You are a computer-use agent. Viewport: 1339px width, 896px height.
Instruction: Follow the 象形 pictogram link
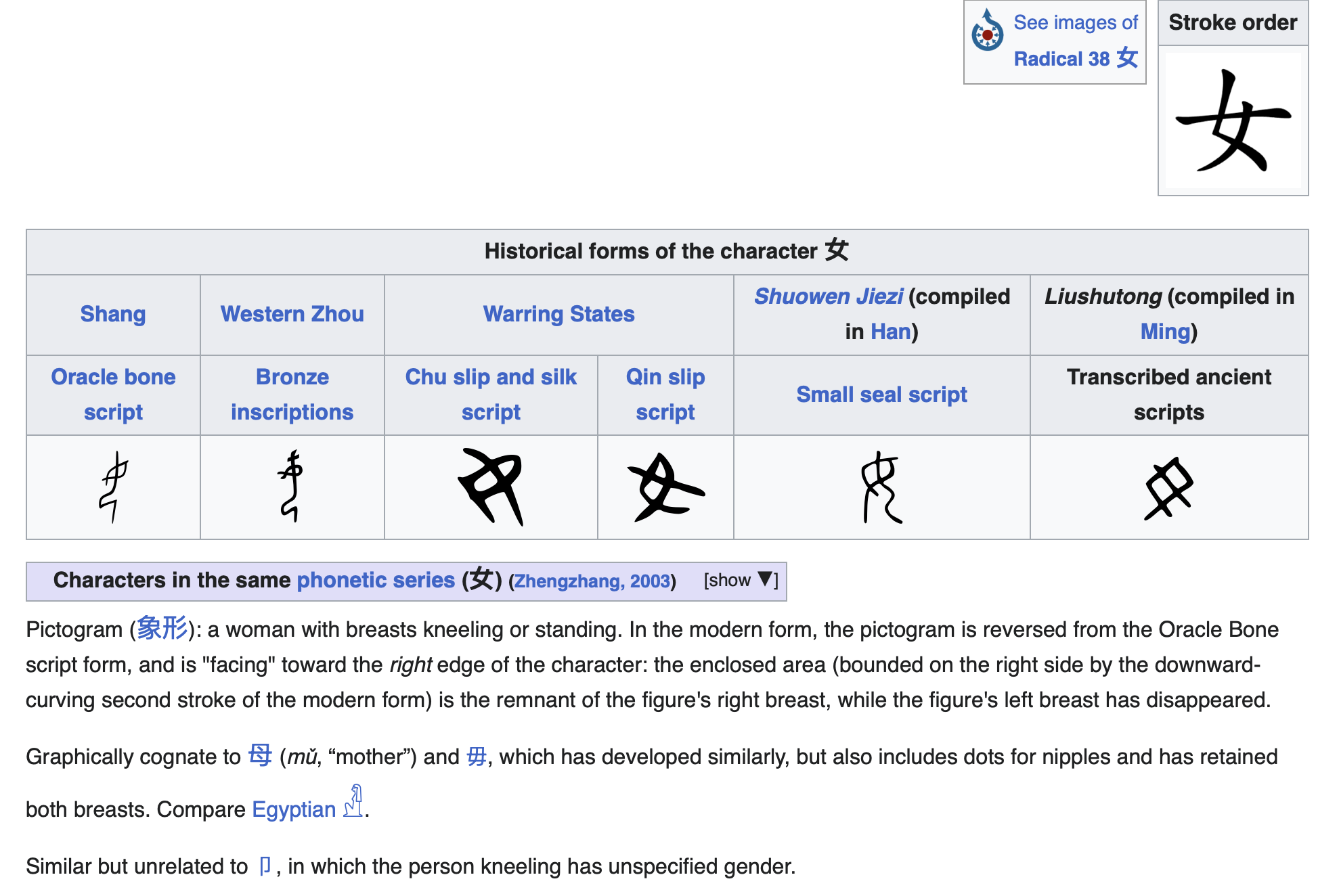coord(162,629)
